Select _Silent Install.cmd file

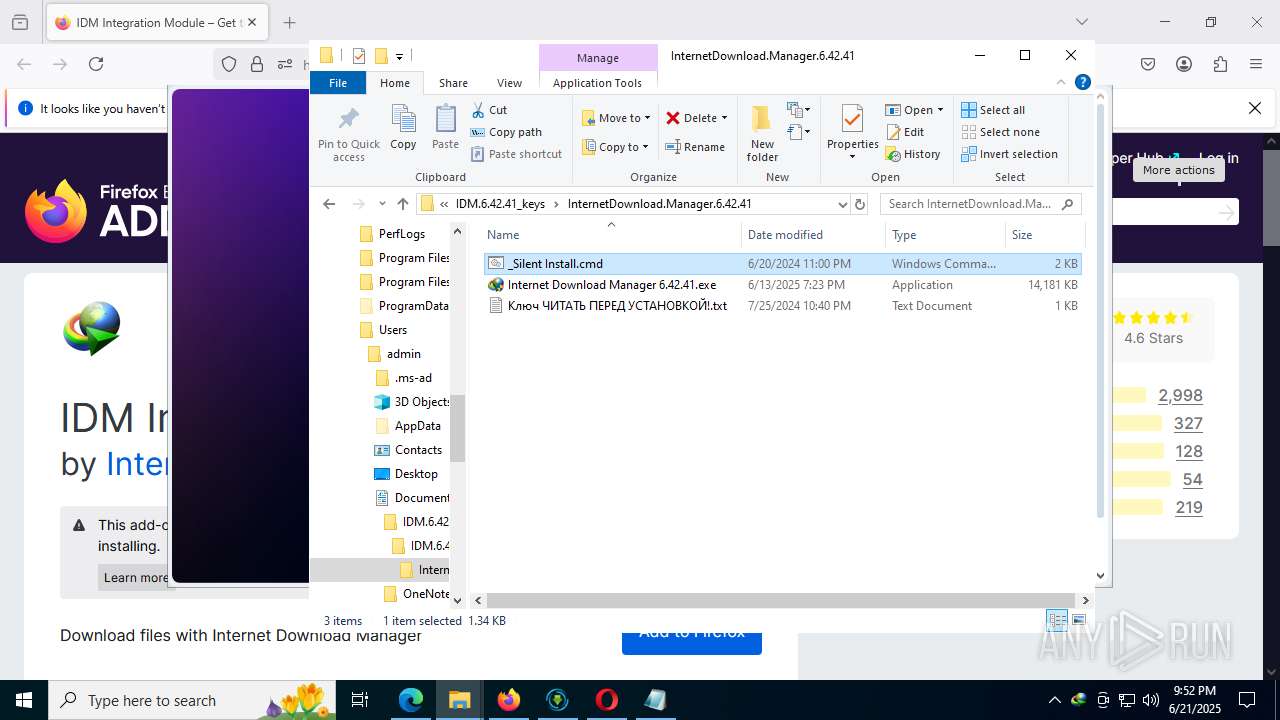click(x=782, y=264)
